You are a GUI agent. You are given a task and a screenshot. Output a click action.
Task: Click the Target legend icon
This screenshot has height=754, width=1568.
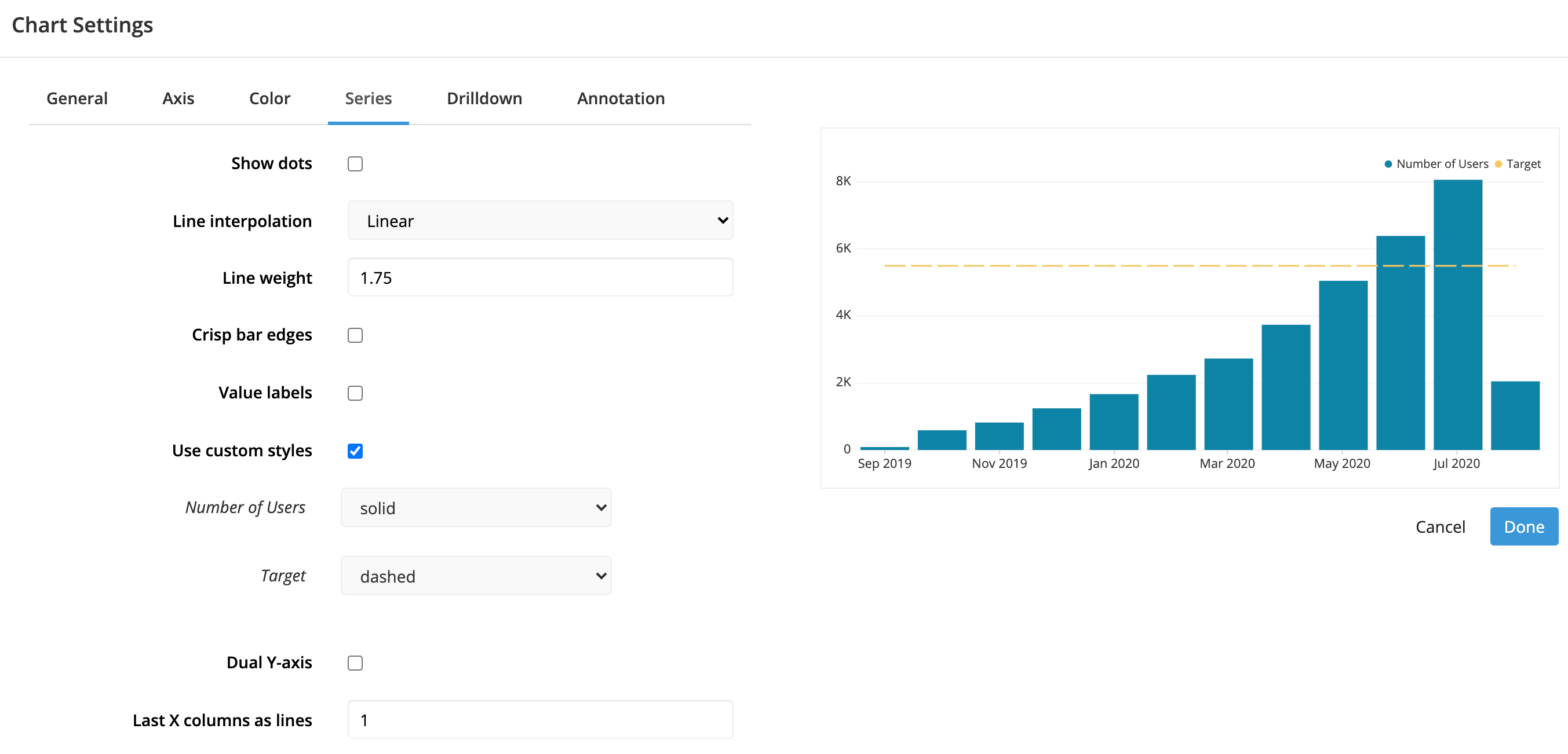(1500, 163)
